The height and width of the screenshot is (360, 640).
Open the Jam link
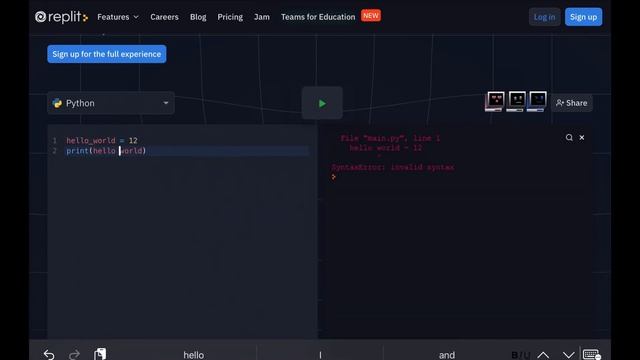click(x=262, y=17)
